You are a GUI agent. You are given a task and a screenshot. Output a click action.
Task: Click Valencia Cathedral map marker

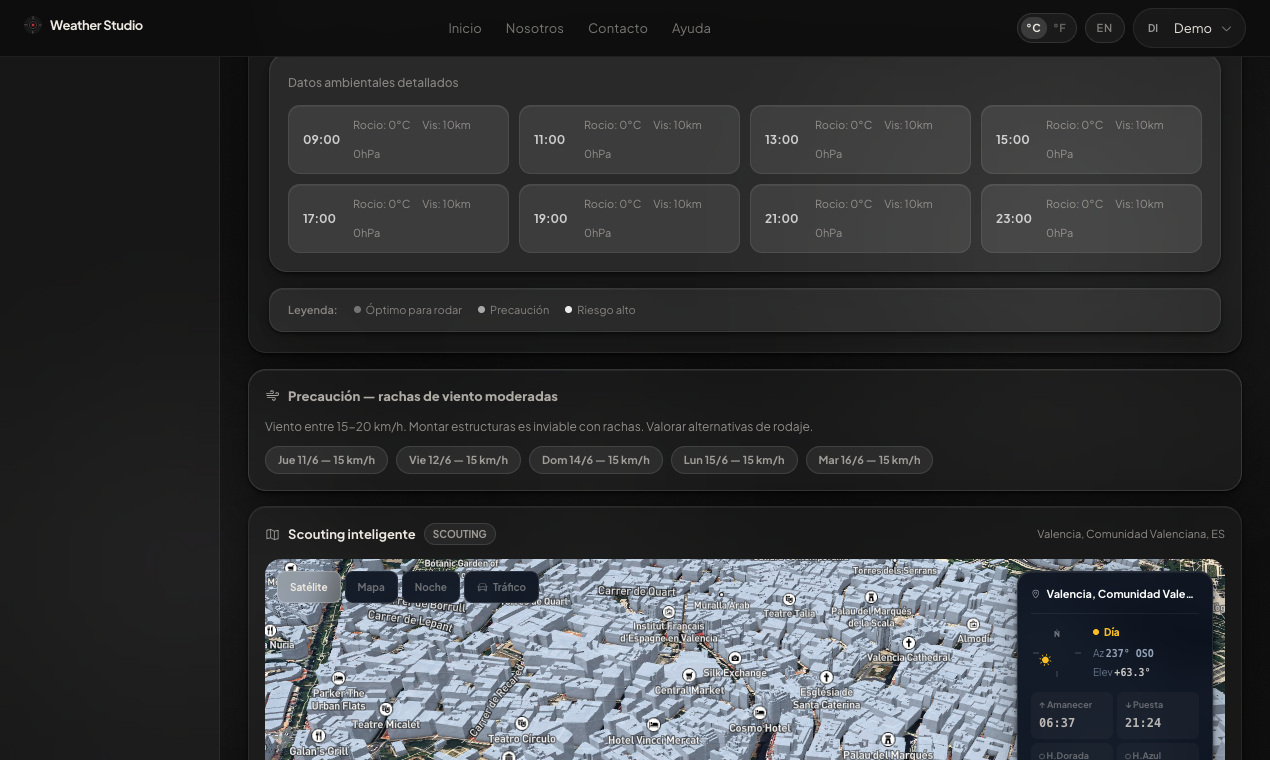(x=909, y=643)
